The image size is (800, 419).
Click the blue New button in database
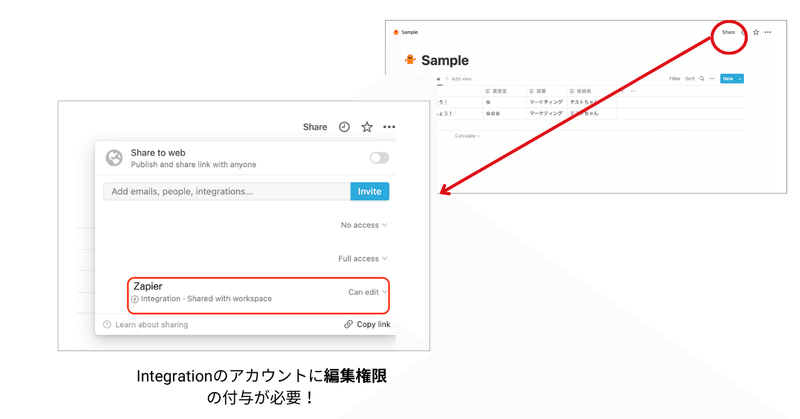click(x=728, y=79)
